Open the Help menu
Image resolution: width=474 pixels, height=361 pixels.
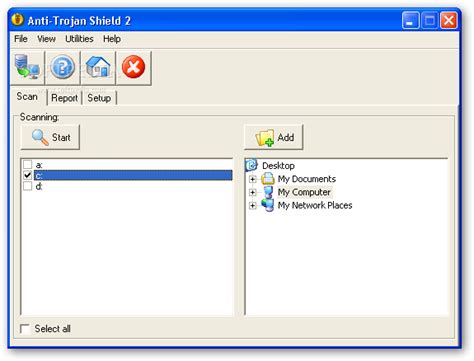click(112, 39)
